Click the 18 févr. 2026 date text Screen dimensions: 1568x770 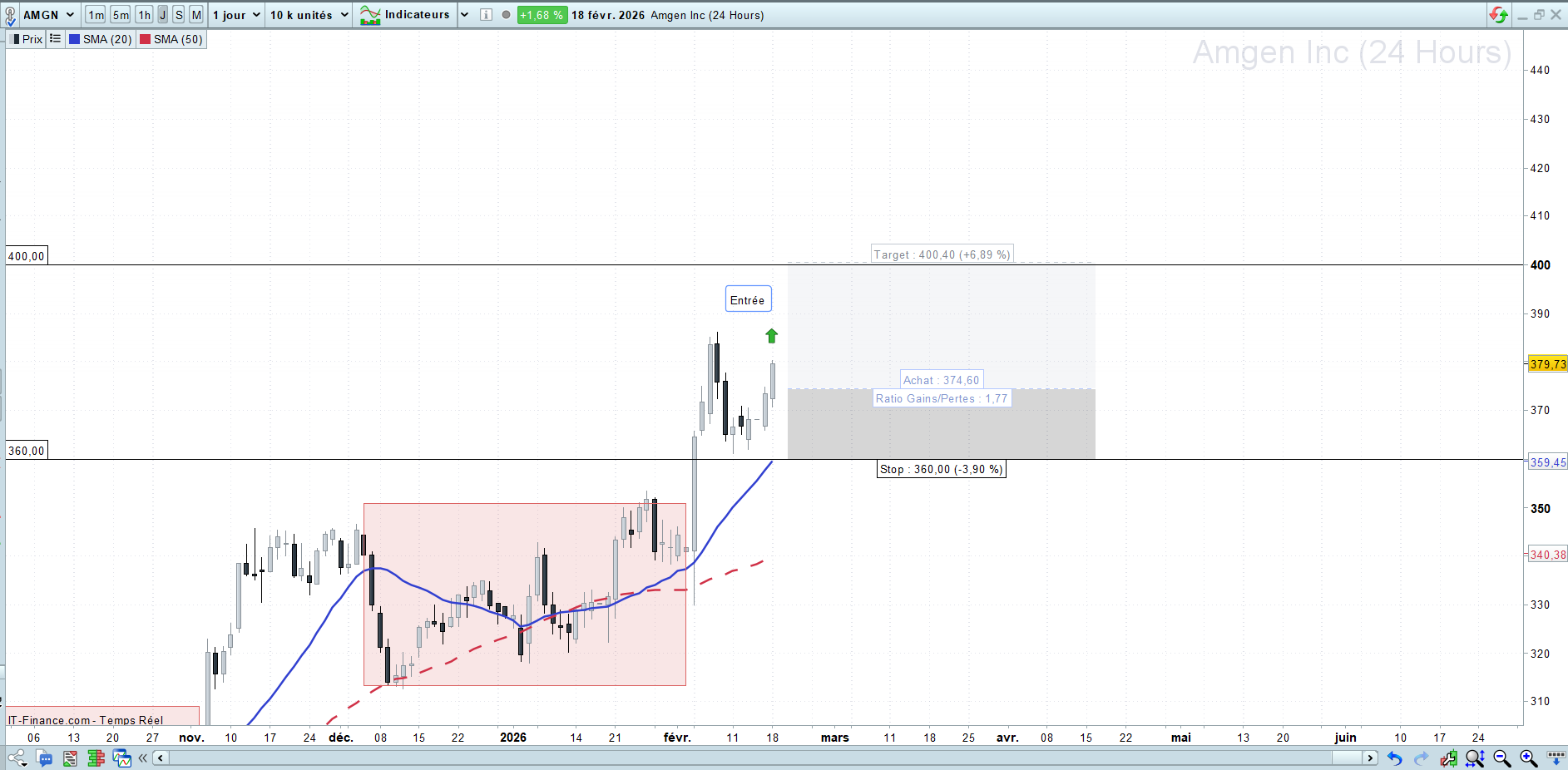click(x=607, y=15)
